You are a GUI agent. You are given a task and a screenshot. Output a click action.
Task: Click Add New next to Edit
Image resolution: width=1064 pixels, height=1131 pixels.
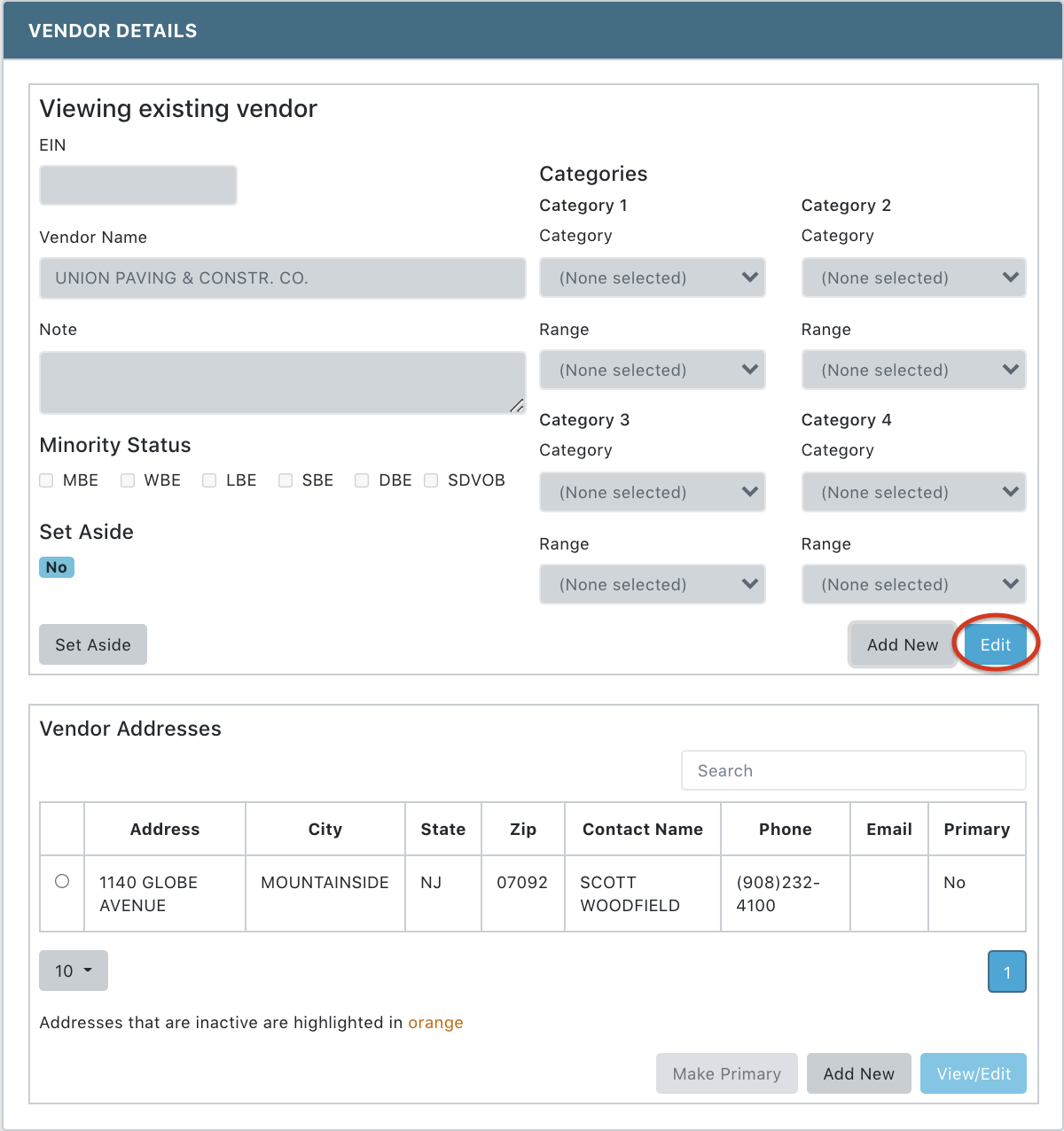tap(902, 644)
